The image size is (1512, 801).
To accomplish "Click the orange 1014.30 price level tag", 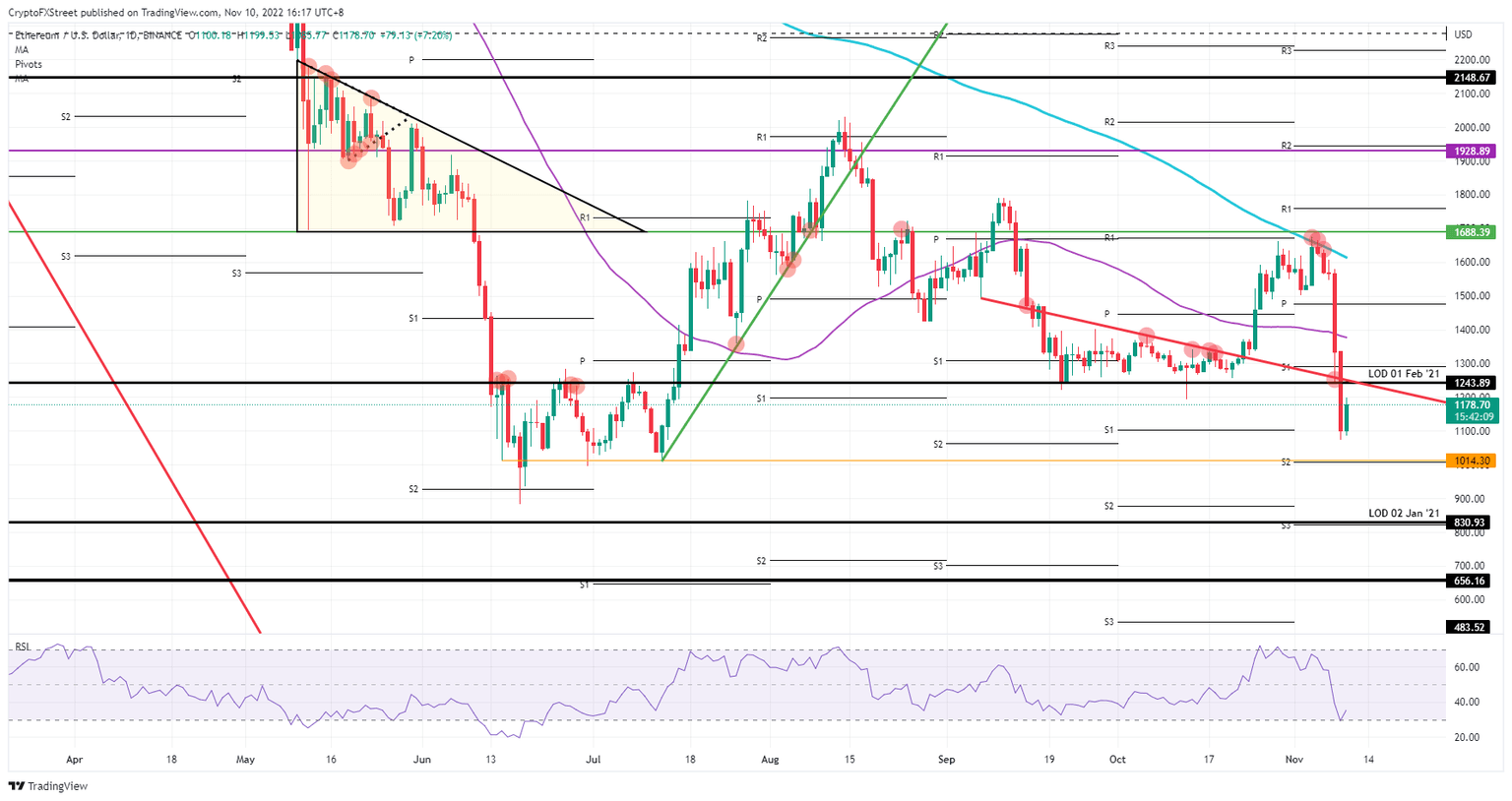I will pyautogui.click(x=1474, y=459).
